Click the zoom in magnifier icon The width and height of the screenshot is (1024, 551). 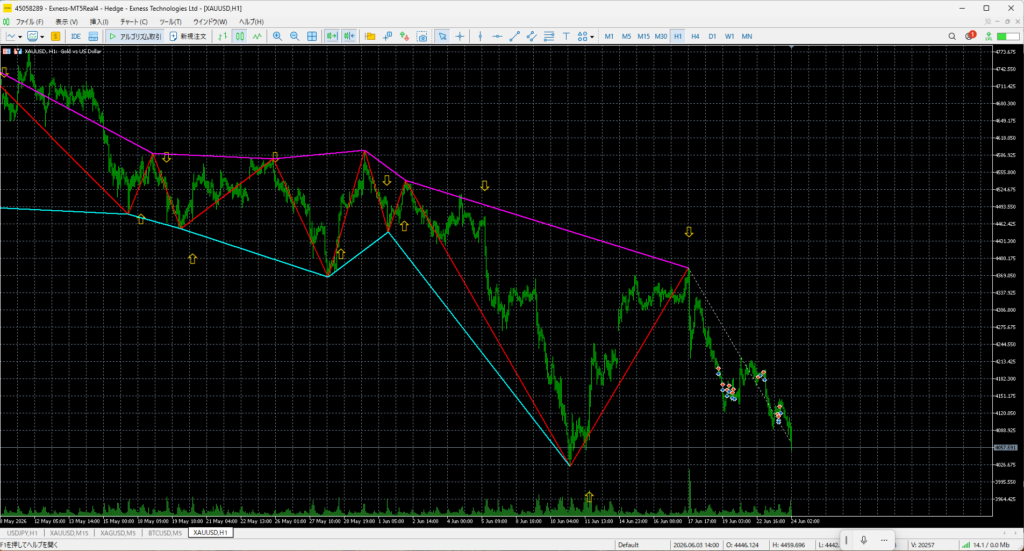point(278,37)
